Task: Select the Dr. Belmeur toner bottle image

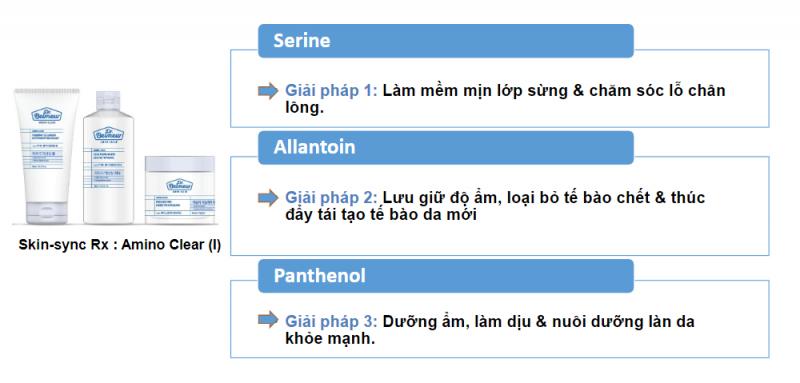Action: coord(109,157)
